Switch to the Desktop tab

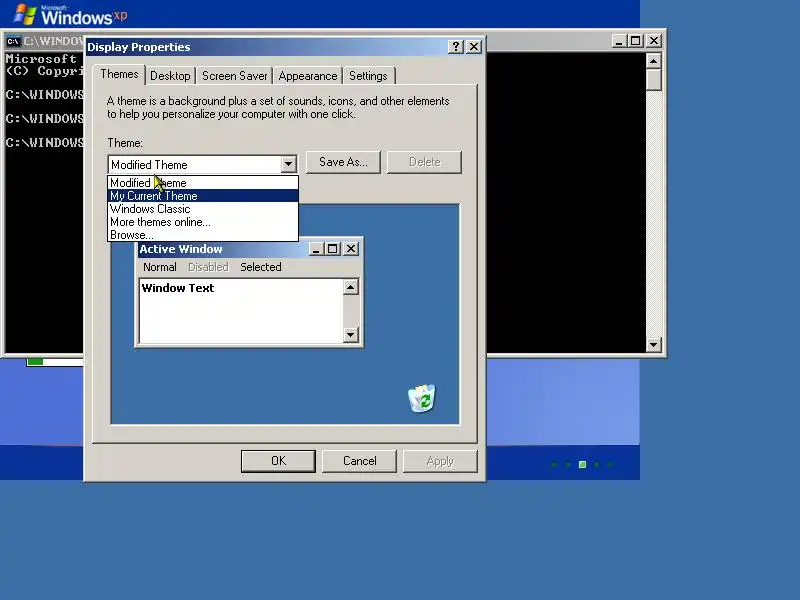170,76
